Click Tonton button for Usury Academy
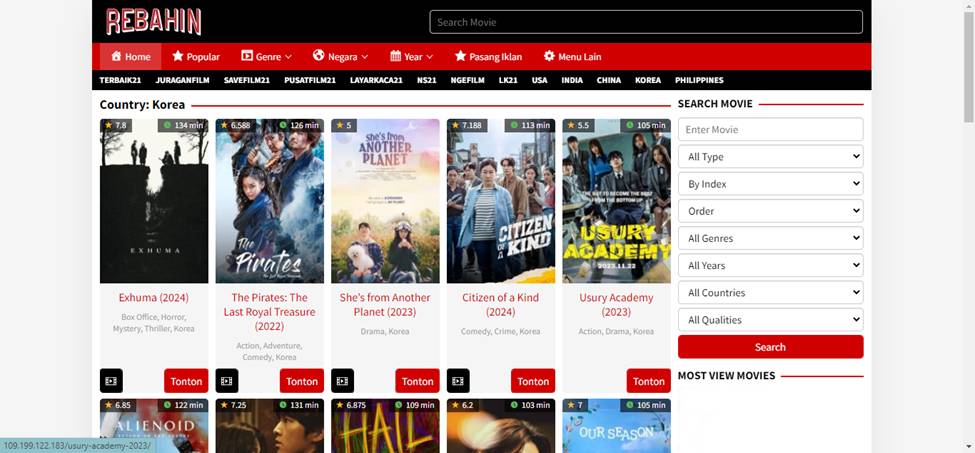The image size is (975, 453). (x=649, y=381)
